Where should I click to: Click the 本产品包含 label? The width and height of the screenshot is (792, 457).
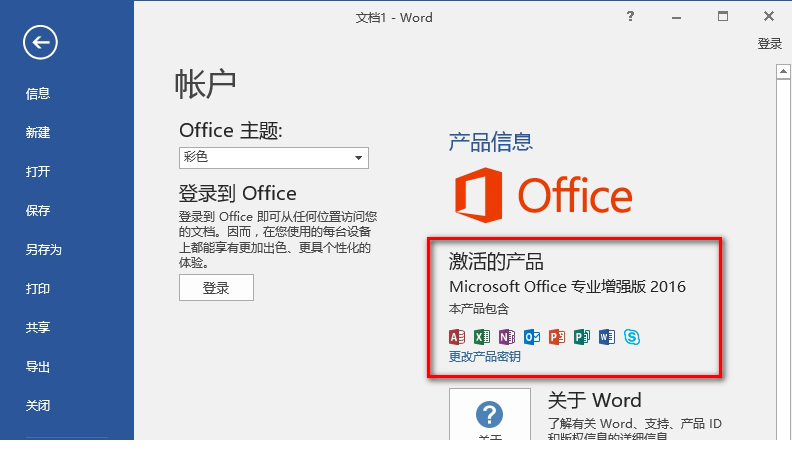coord(478,309)
